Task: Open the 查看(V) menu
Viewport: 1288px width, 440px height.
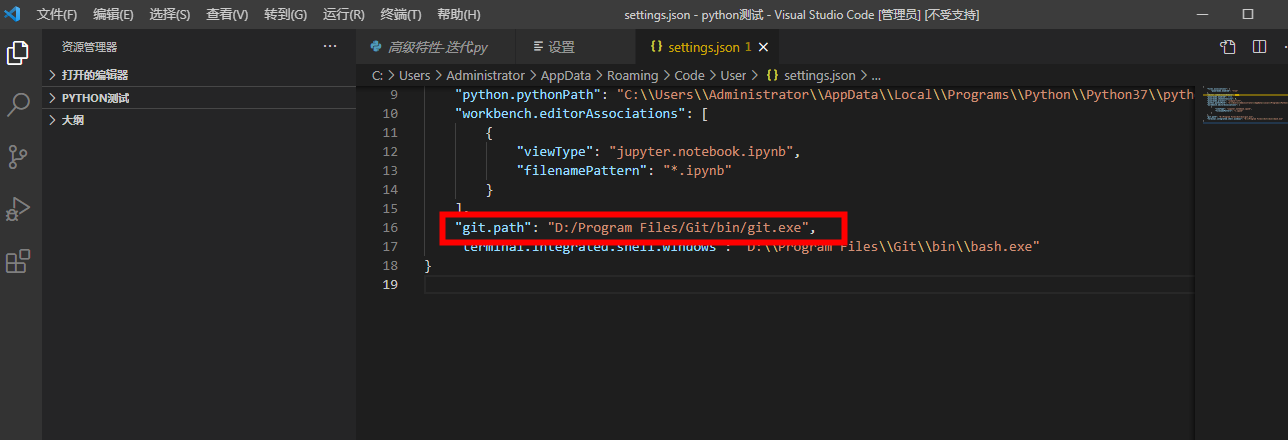Action: point(227,15)
